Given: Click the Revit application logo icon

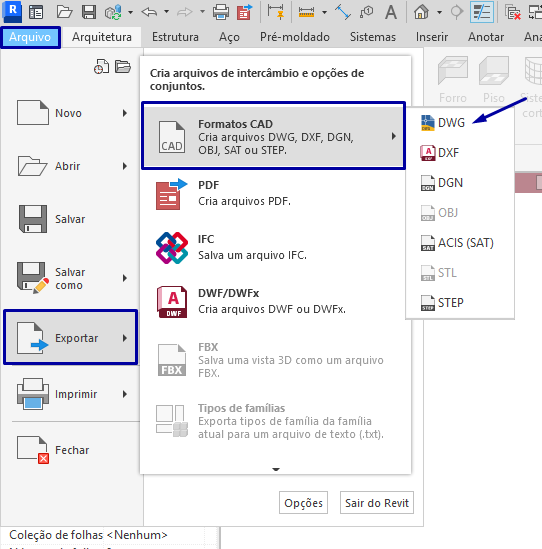Looking at the screenshot, I should click(x=12, y=12).
